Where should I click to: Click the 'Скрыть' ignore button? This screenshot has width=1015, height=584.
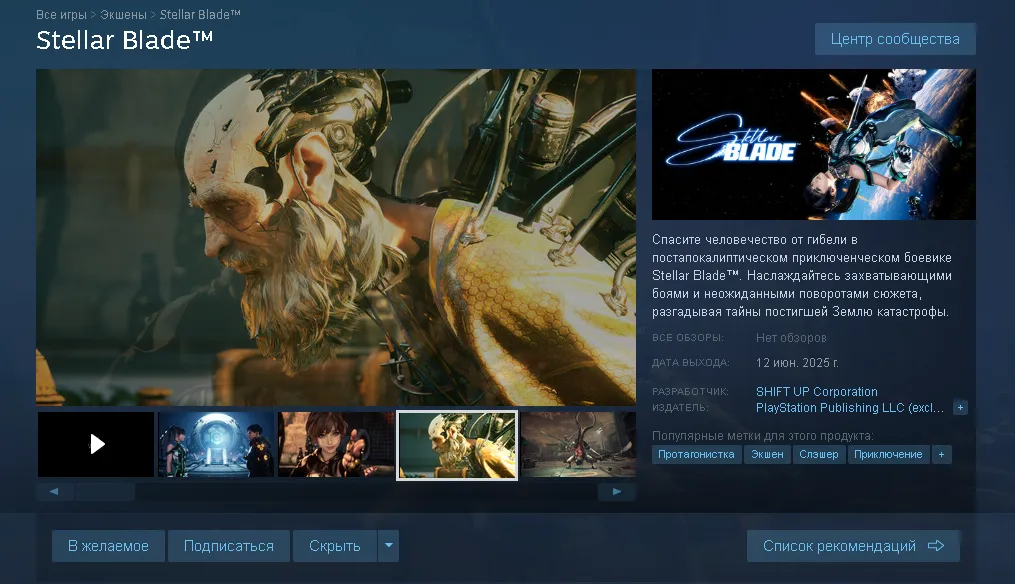(x=335, y=546)
